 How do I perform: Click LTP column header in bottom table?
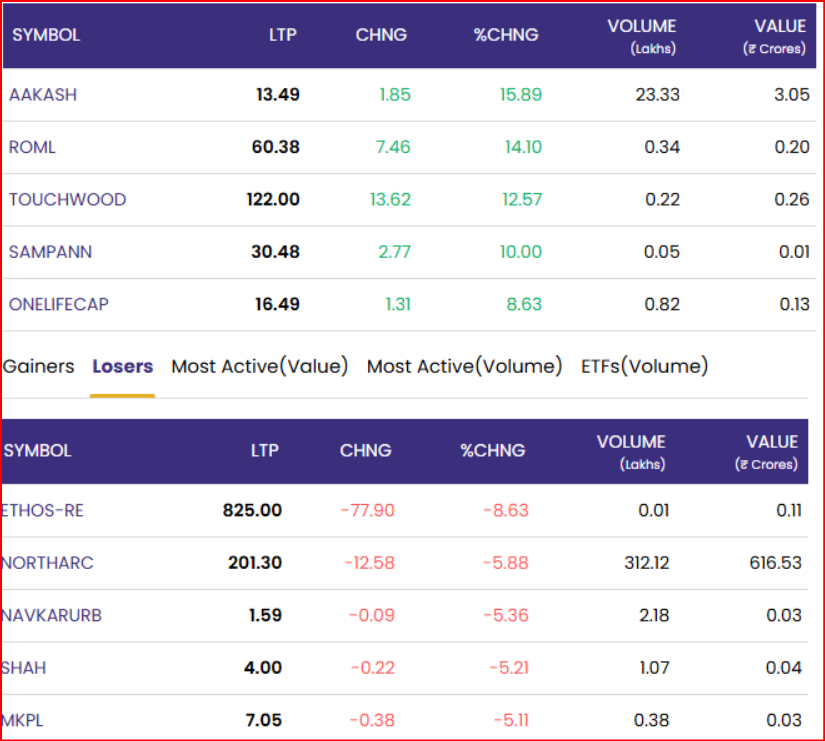pos(264,451)
